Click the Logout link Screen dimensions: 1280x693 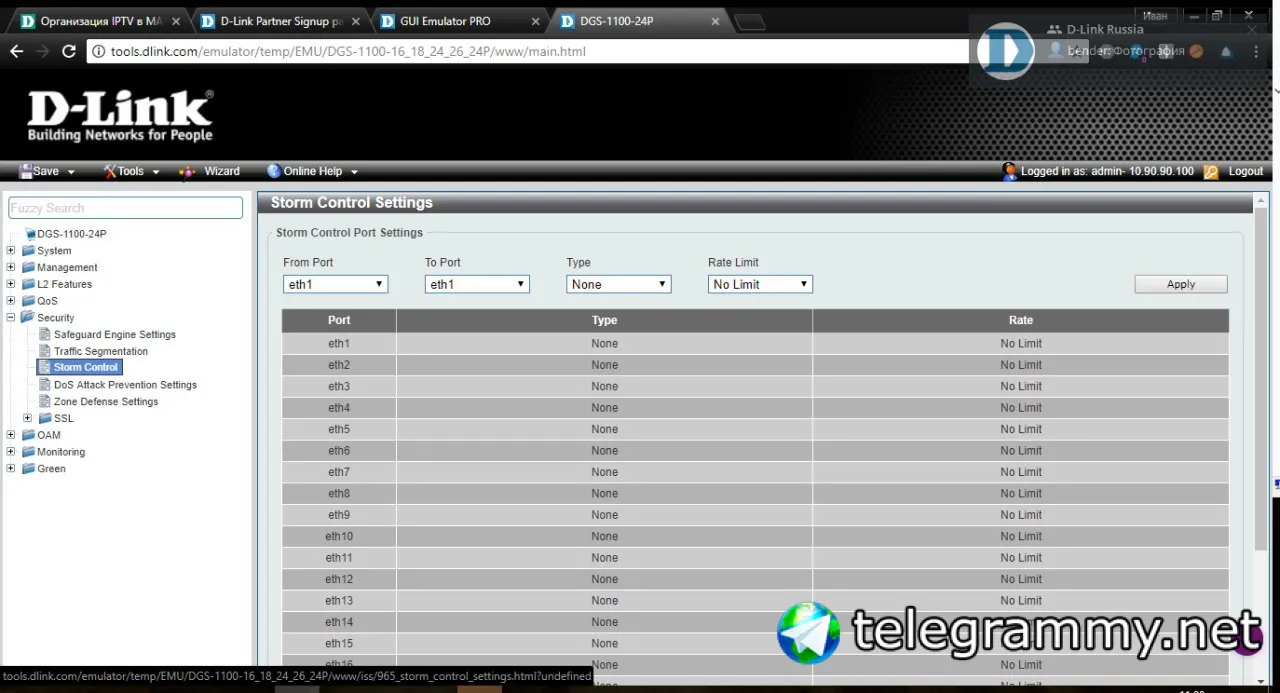[1246, 171]
